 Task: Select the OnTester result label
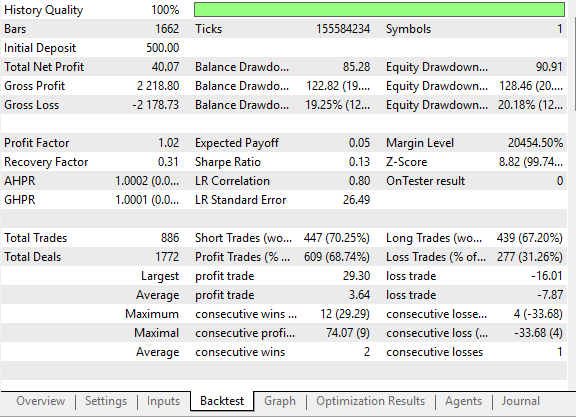pyautogui.click(x=425, y=181)
